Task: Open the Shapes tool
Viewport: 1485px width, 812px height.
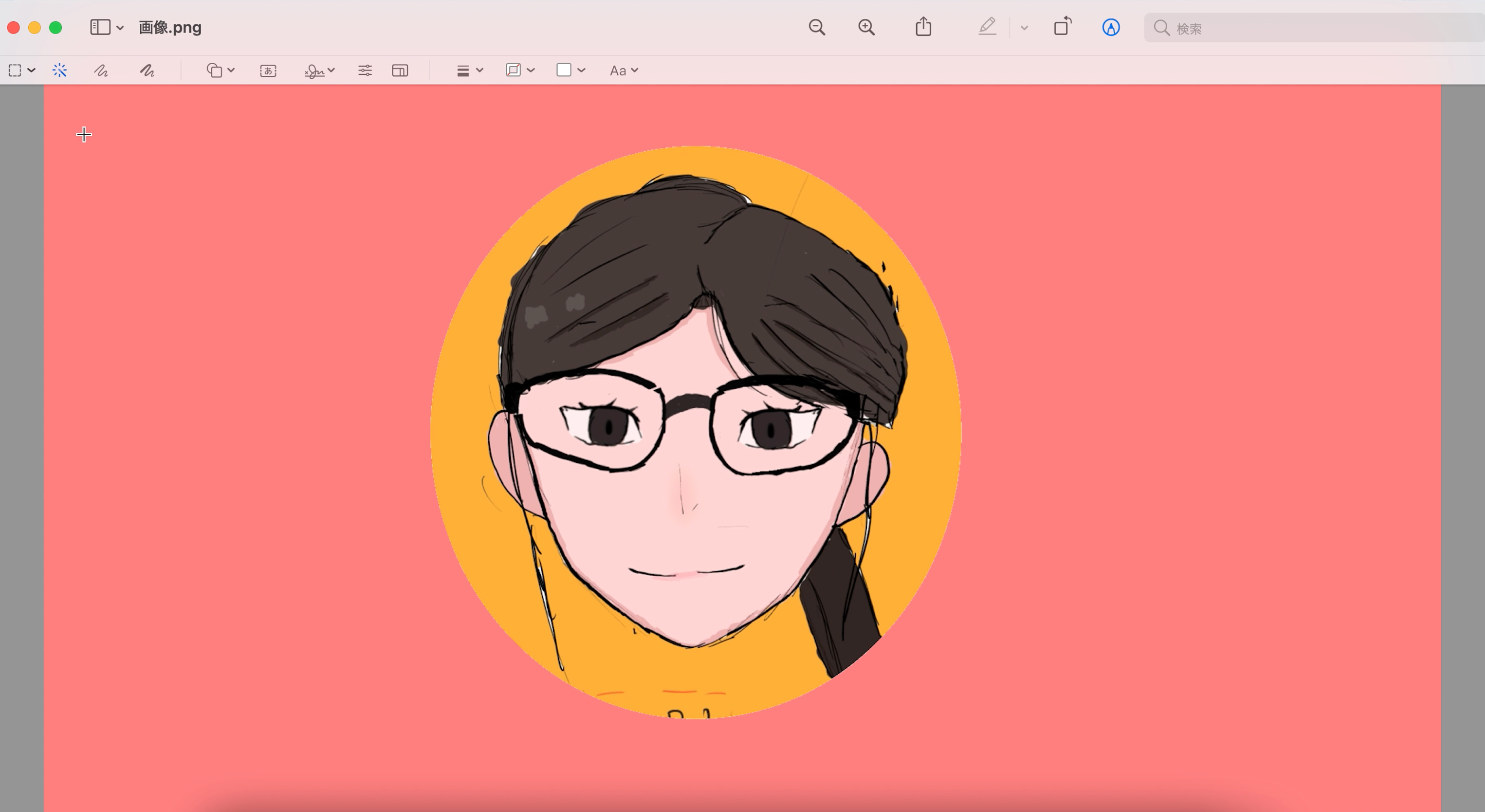Action: [214, 70]
